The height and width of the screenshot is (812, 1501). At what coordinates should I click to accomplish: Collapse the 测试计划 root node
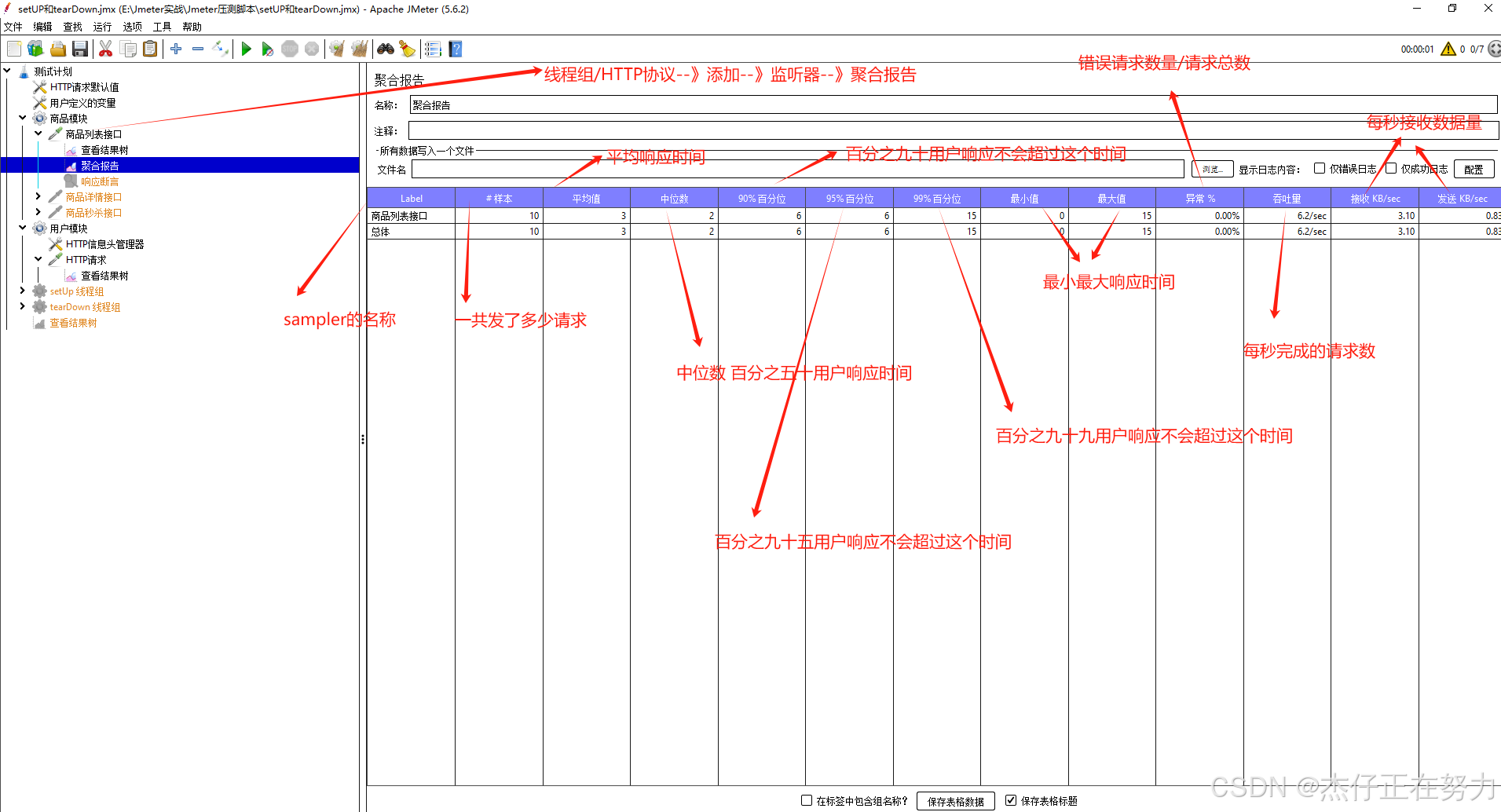(x=7, y=71)
